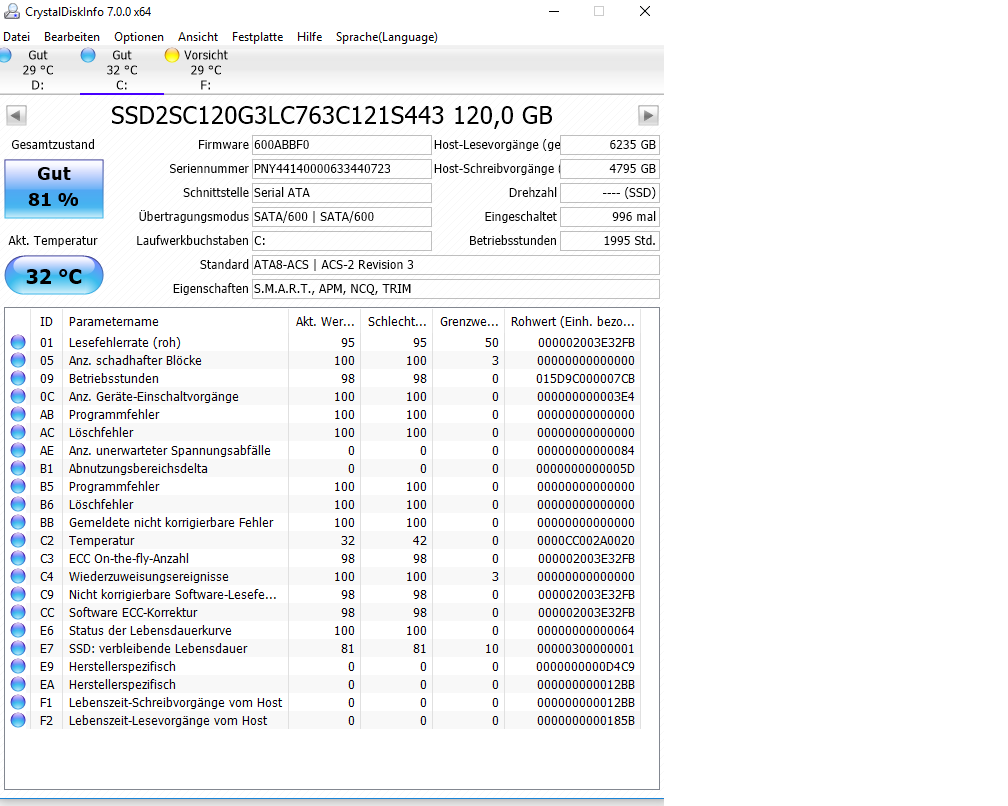The height and width of the screenshot is (806, 1008).
Task: Select Nicht korrigierbare Software-Lesefe... row
Action: pos(323,595)
